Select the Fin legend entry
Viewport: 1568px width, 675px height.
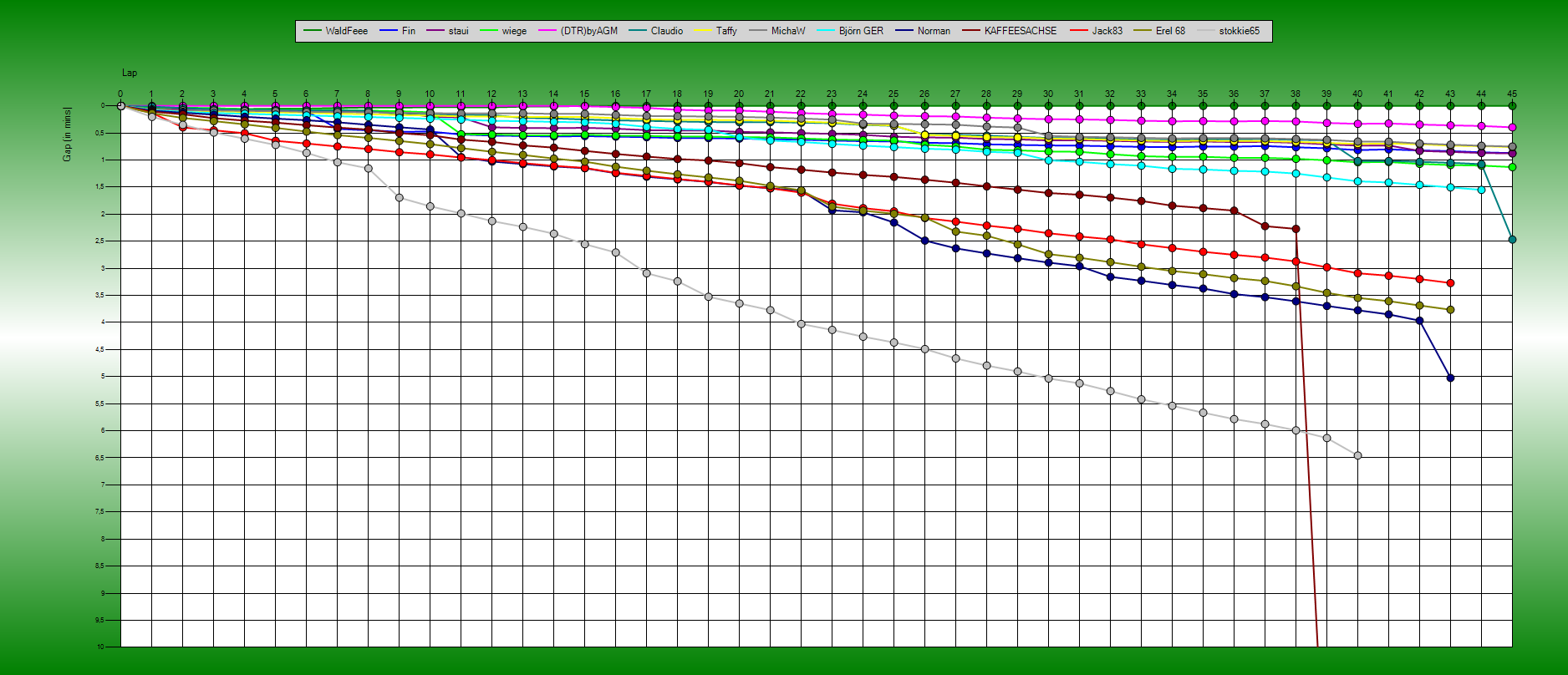point(397,31)
